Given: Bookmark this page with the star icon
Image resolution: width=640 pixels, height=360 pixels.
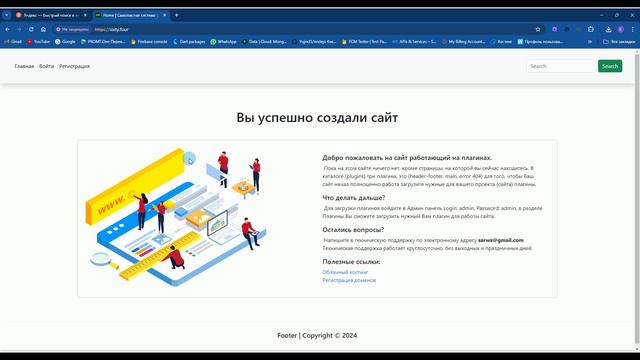Looking at the screenshot, I should point(538,29).
